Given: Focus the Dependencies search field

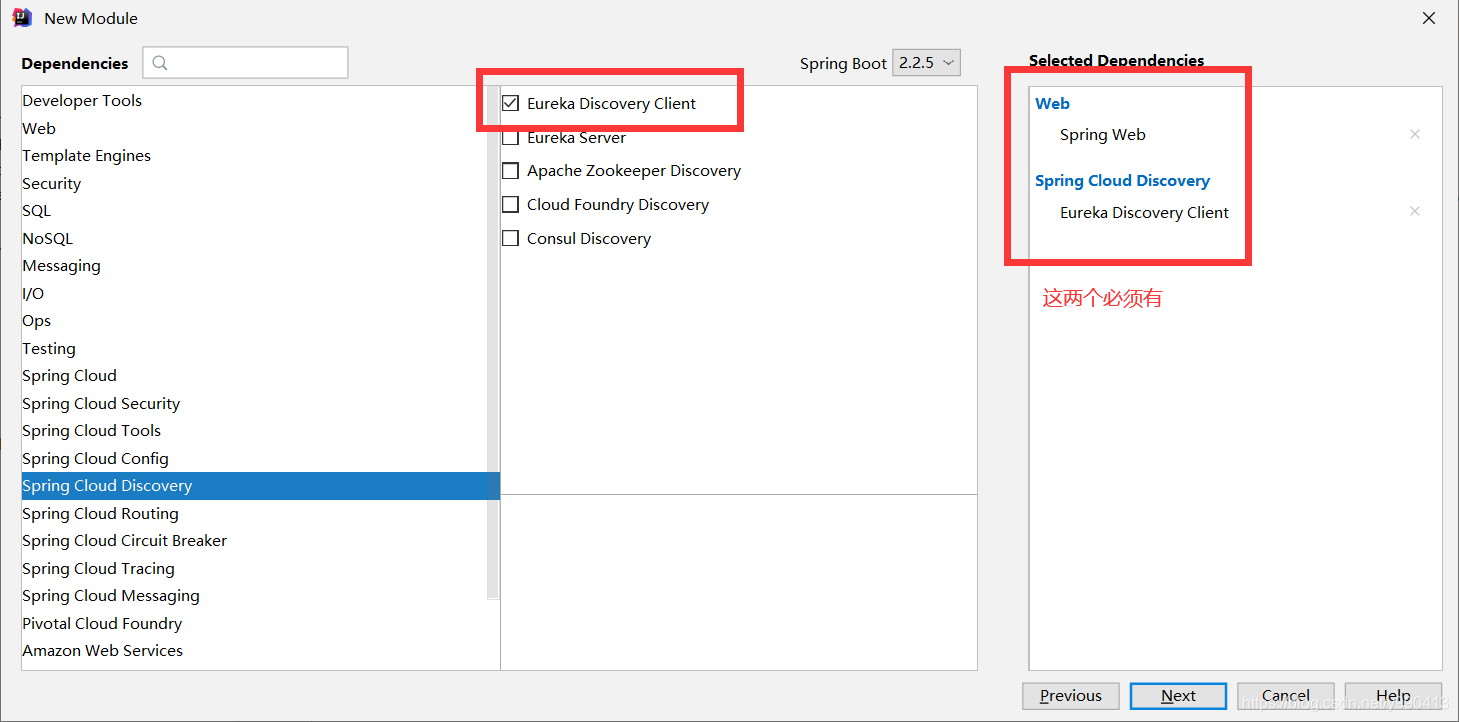Looking at the screenshot, I should (x=245, y=63).
